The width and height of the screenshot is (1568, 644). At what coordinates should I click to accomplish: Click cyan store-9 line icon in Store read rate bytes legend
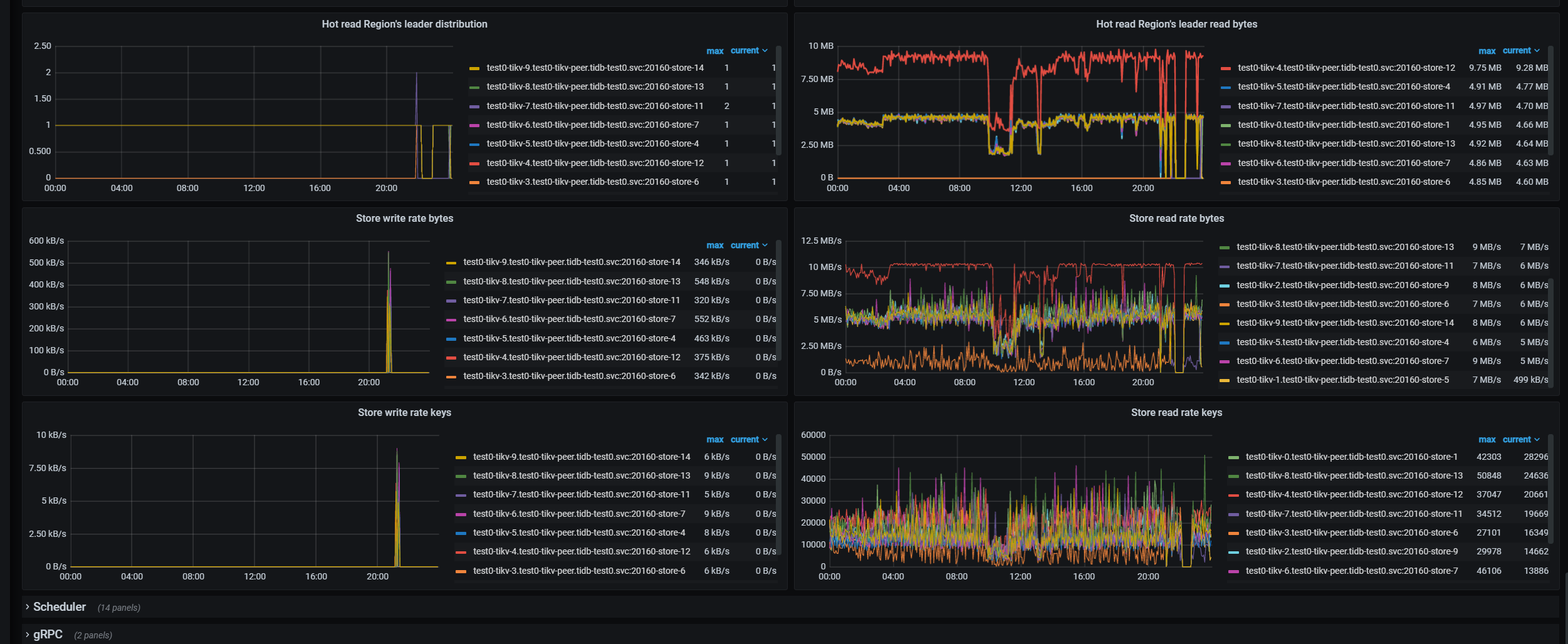point(1225,286)
